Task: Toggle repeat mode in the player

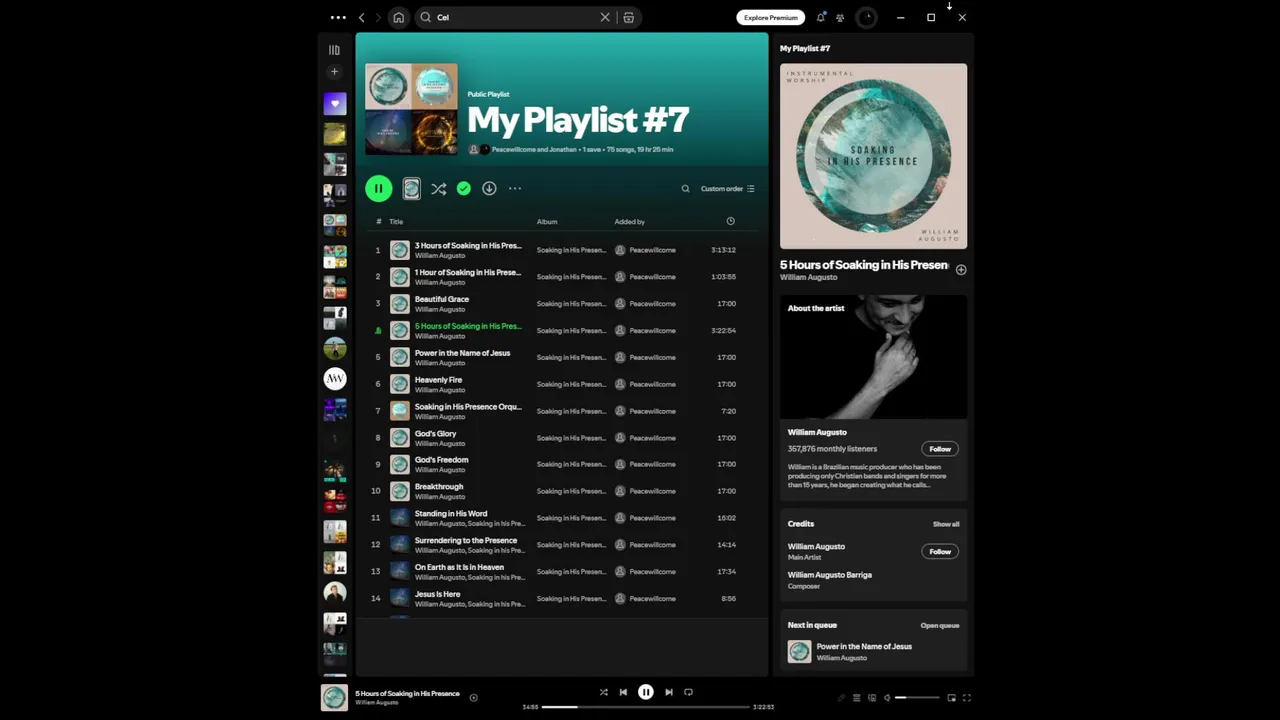Action: click(x=688, y=692)
